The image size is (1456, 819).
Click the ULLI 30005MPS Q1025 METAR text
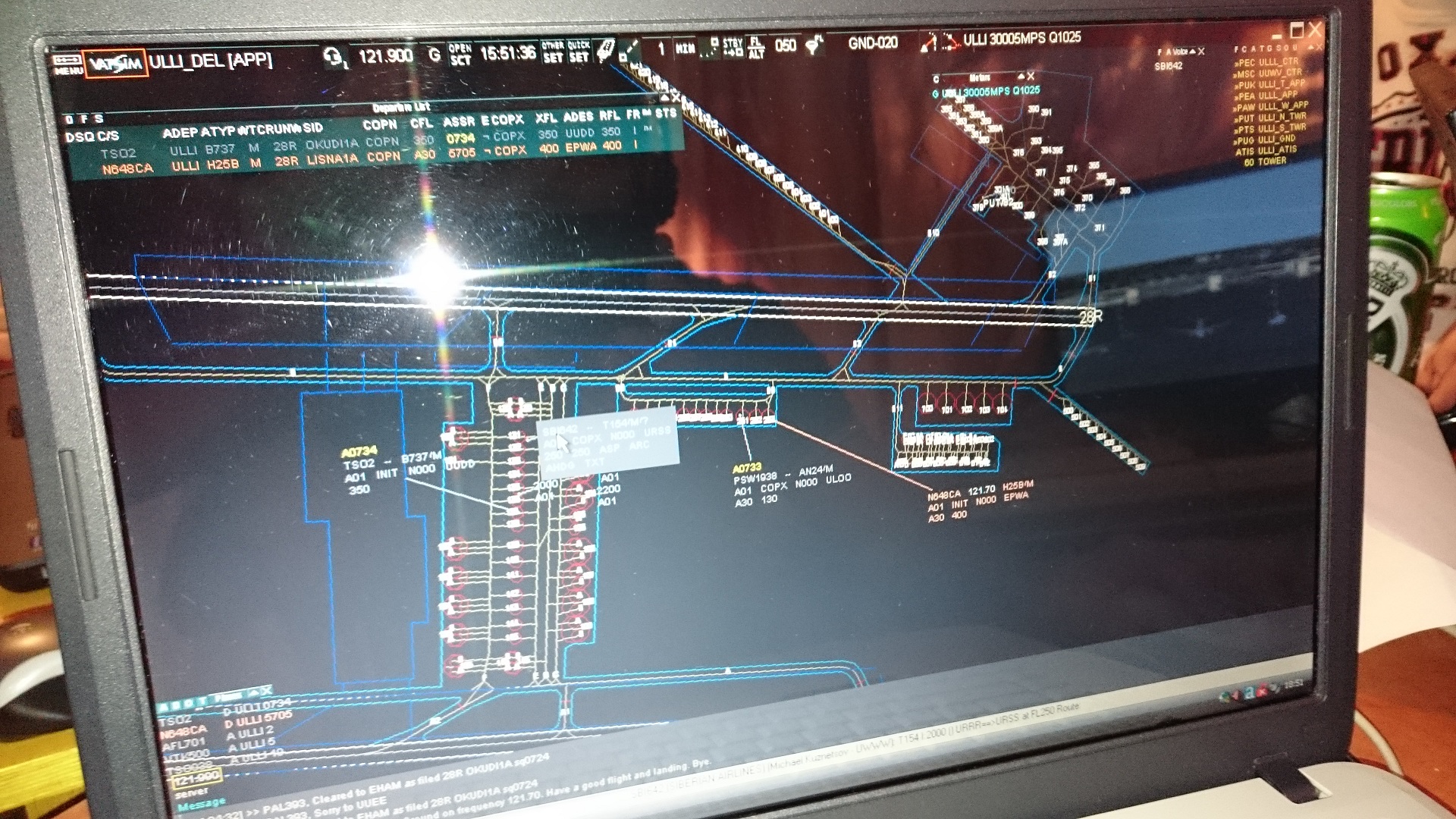click(x=1022, y=38)
